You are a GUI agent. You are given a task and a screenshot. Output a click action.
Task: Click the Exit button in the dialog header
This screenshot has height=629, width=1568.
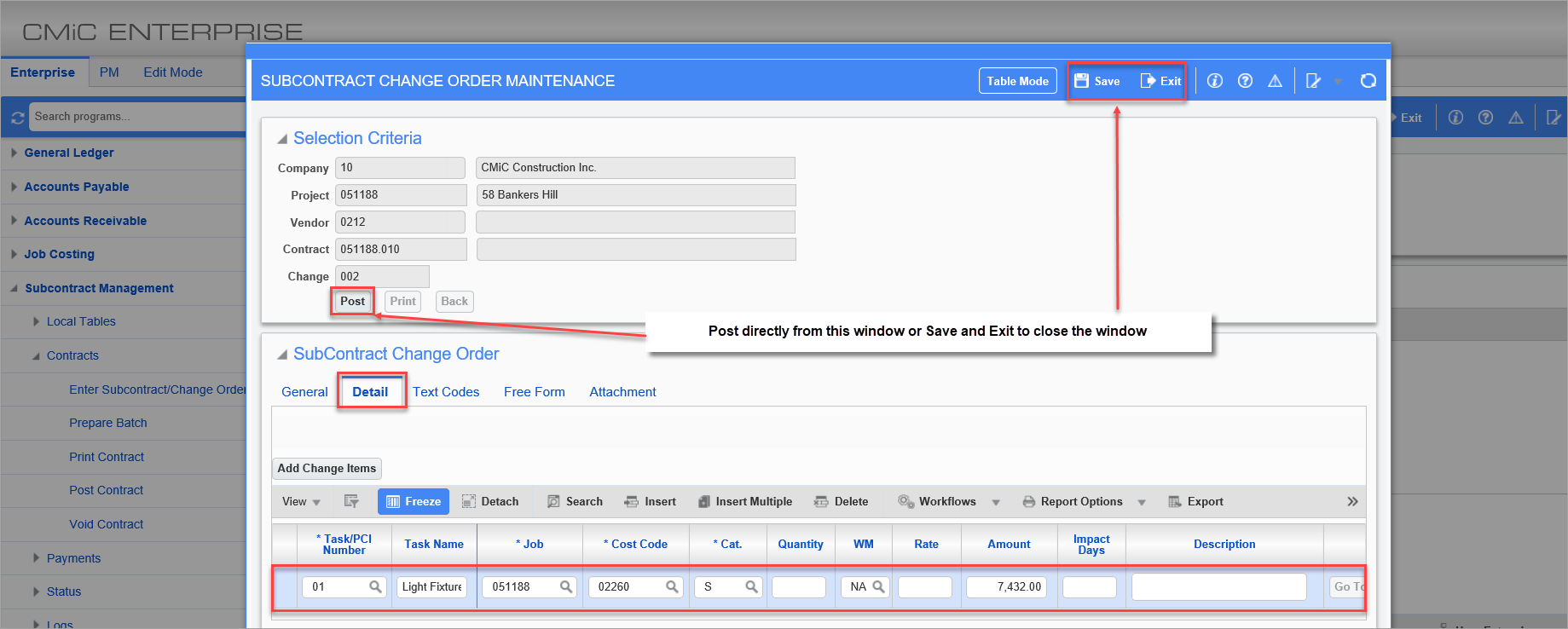pos(1161,81)
